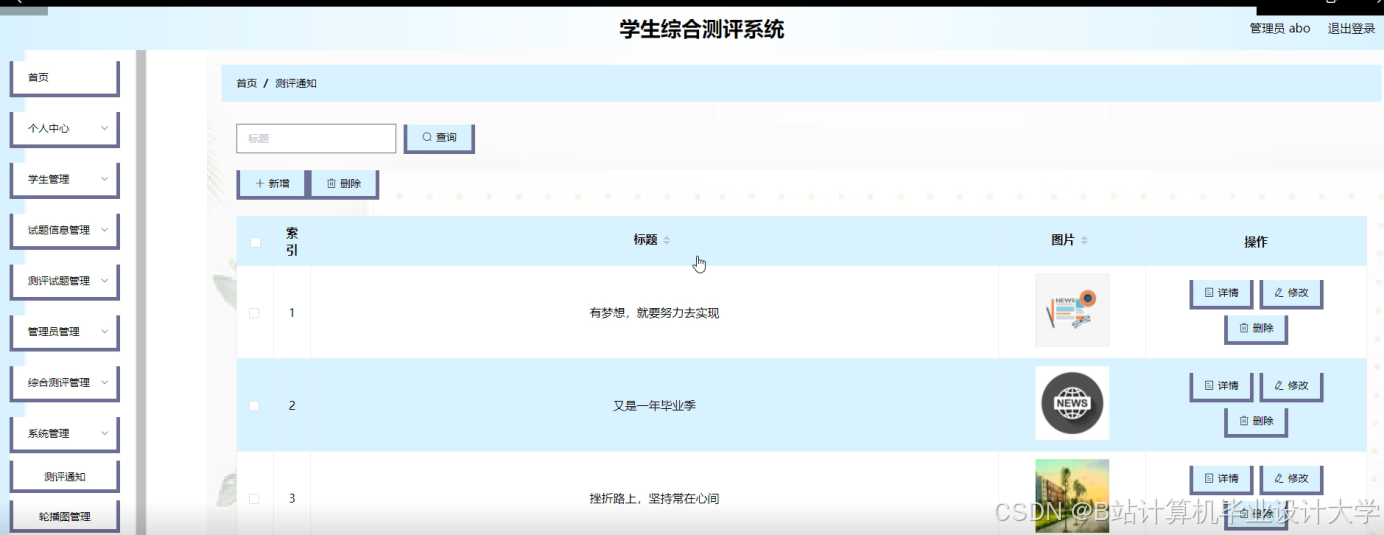
Task: Expand the 综合测评管理 menu chevron
Action: 104,382
